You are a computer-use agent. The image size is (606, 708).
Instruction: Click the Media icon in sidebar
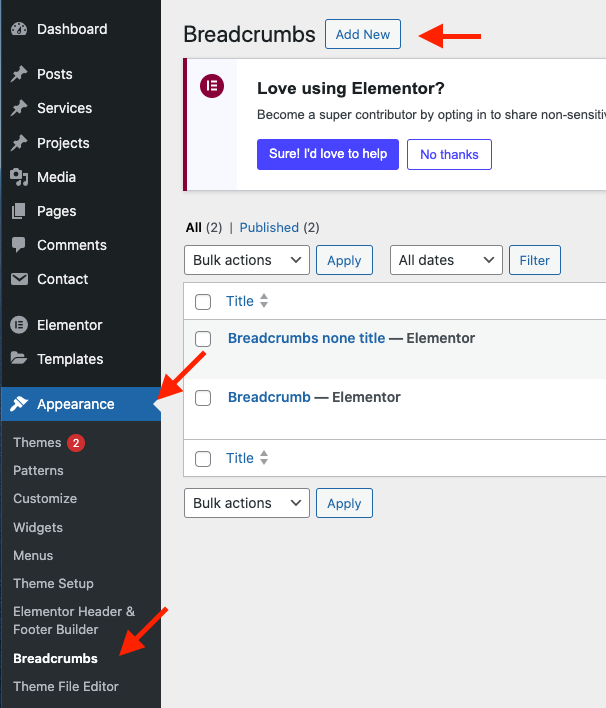(19, 177)
